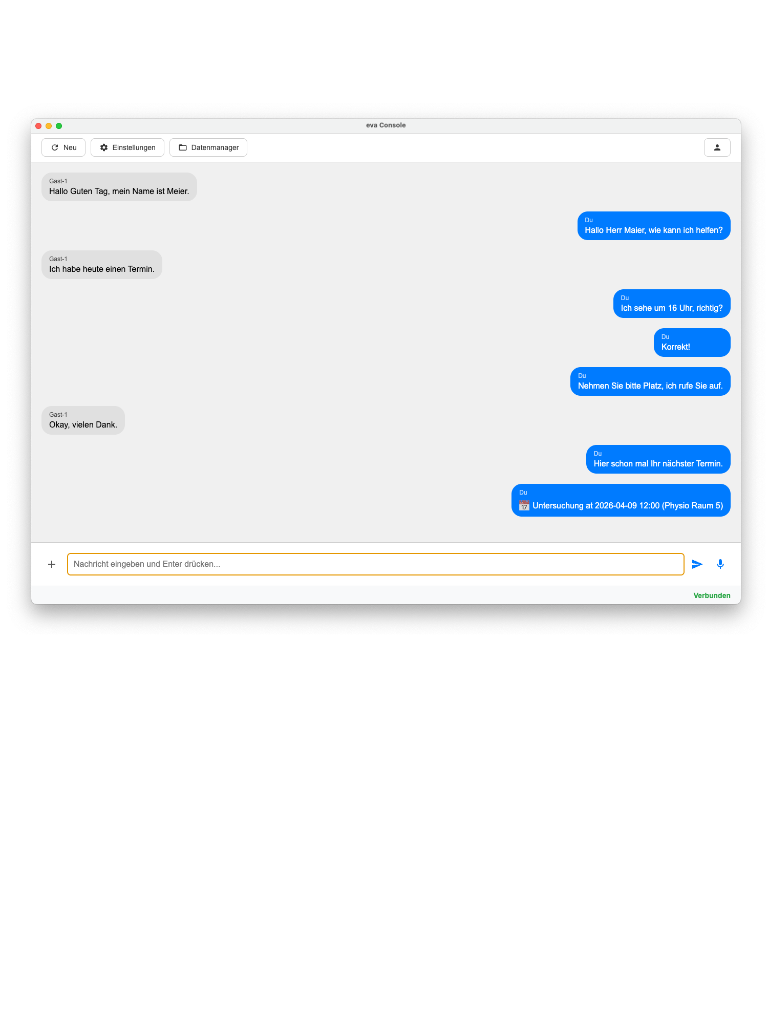
Task: Click the folder icon in Datenmanager
Action: 183,148
